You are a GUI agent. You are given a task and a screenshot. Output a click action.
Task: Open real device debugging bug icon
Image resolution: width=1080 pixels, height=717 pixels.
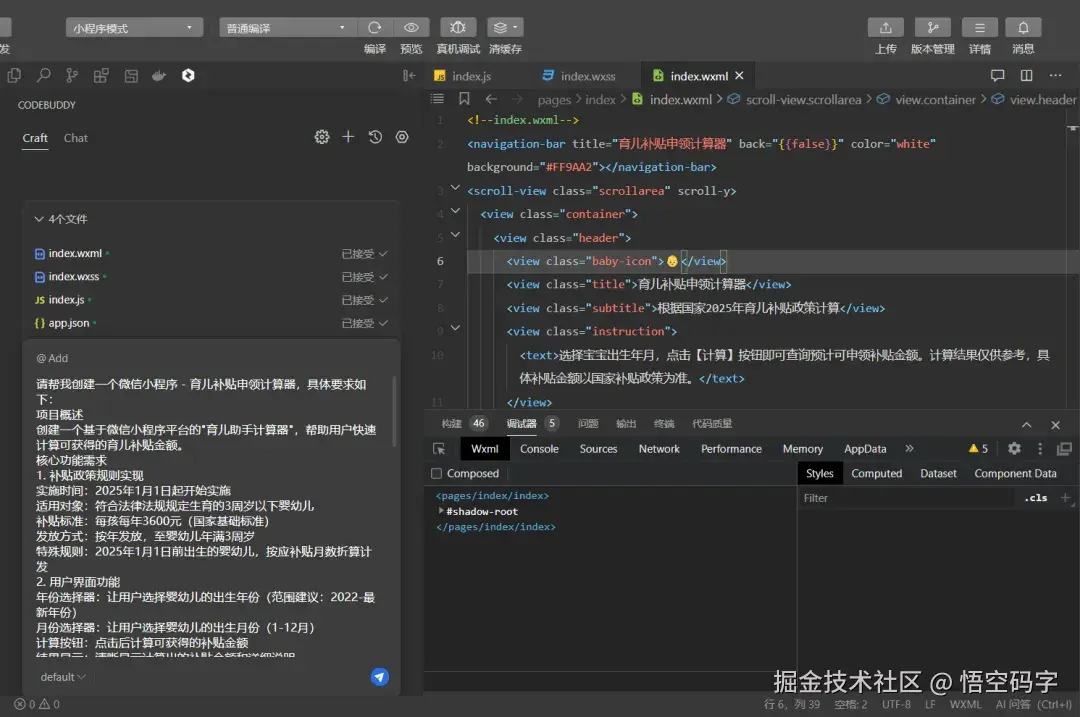(458, 28)
